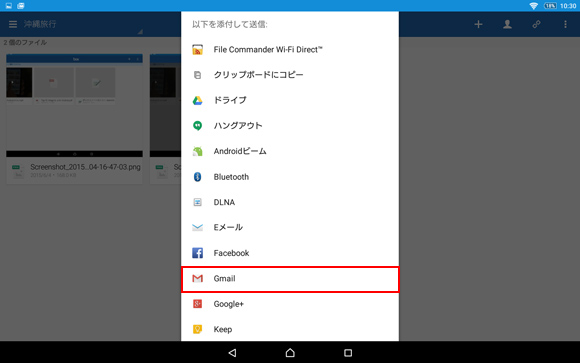Image resolution: width=580 pixels, height=363 pixels.
Task: Choose the Google+ text entry
Action: pyautogui.click(x=229, y=304)
